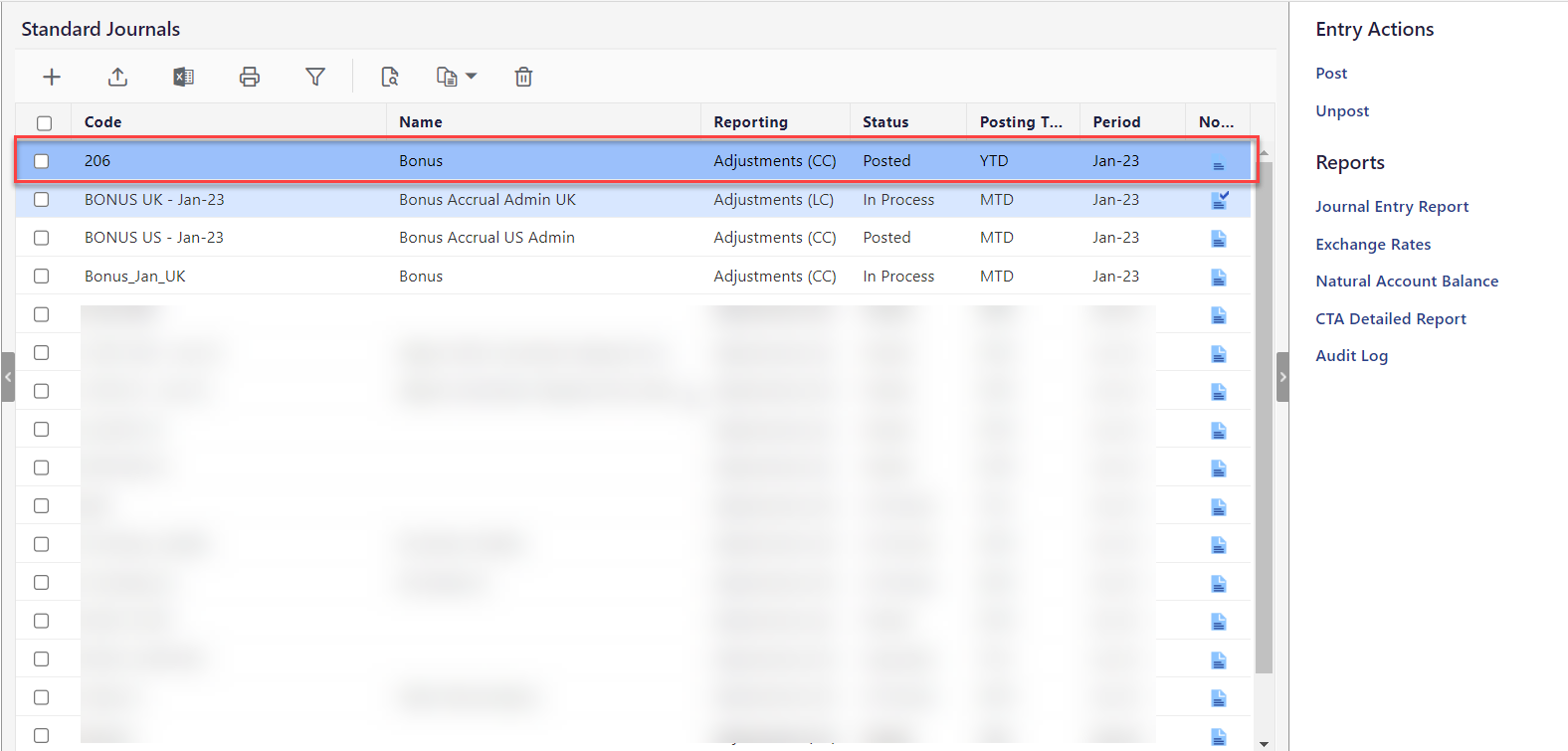Click 'Adjustments (LC)' reporting cell
This screenshot has height=751, width=1568.
click(773, 199)
